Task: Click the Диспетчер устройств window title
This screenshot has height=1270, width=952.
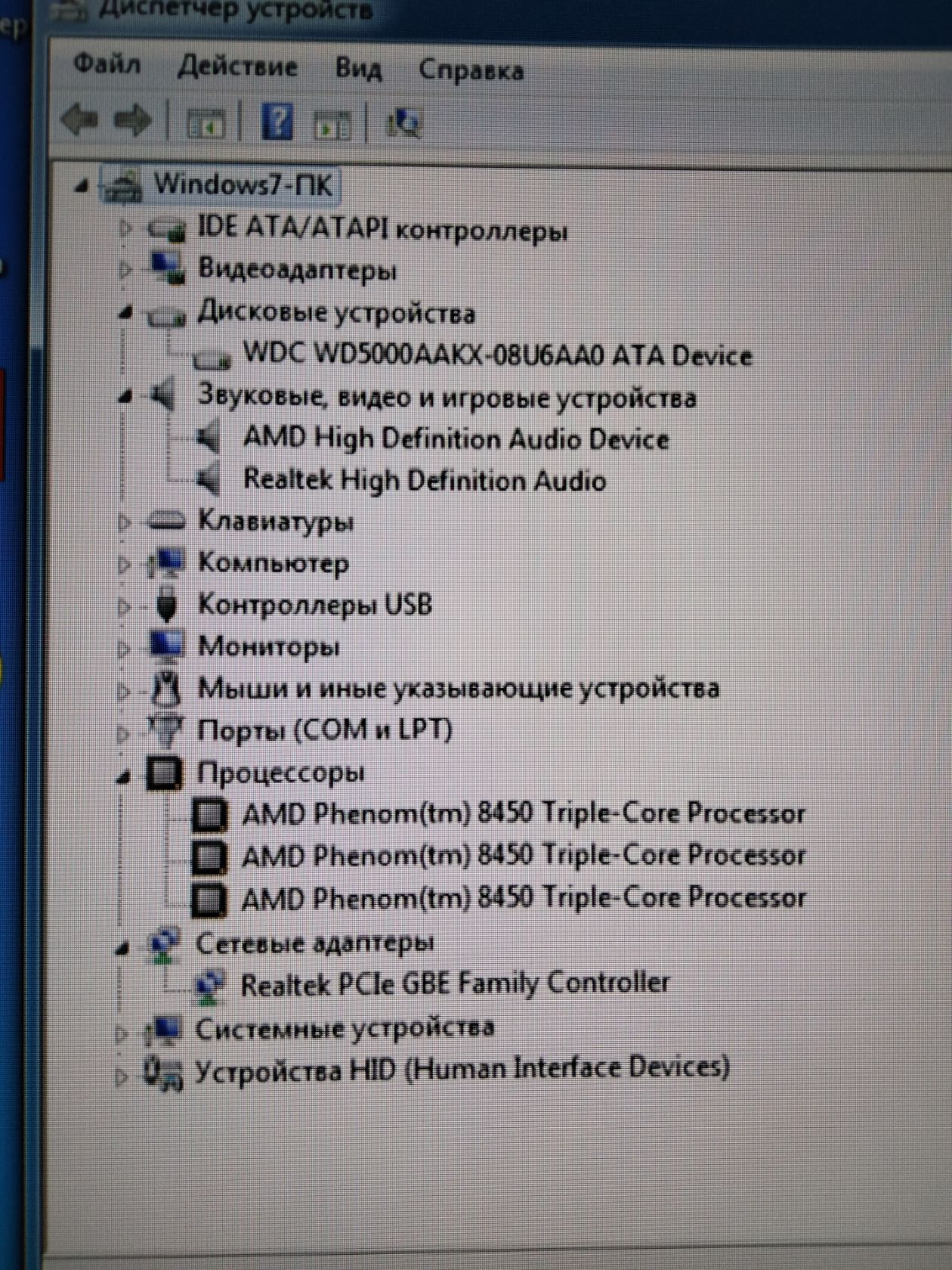Action: [x=236, y=11]
